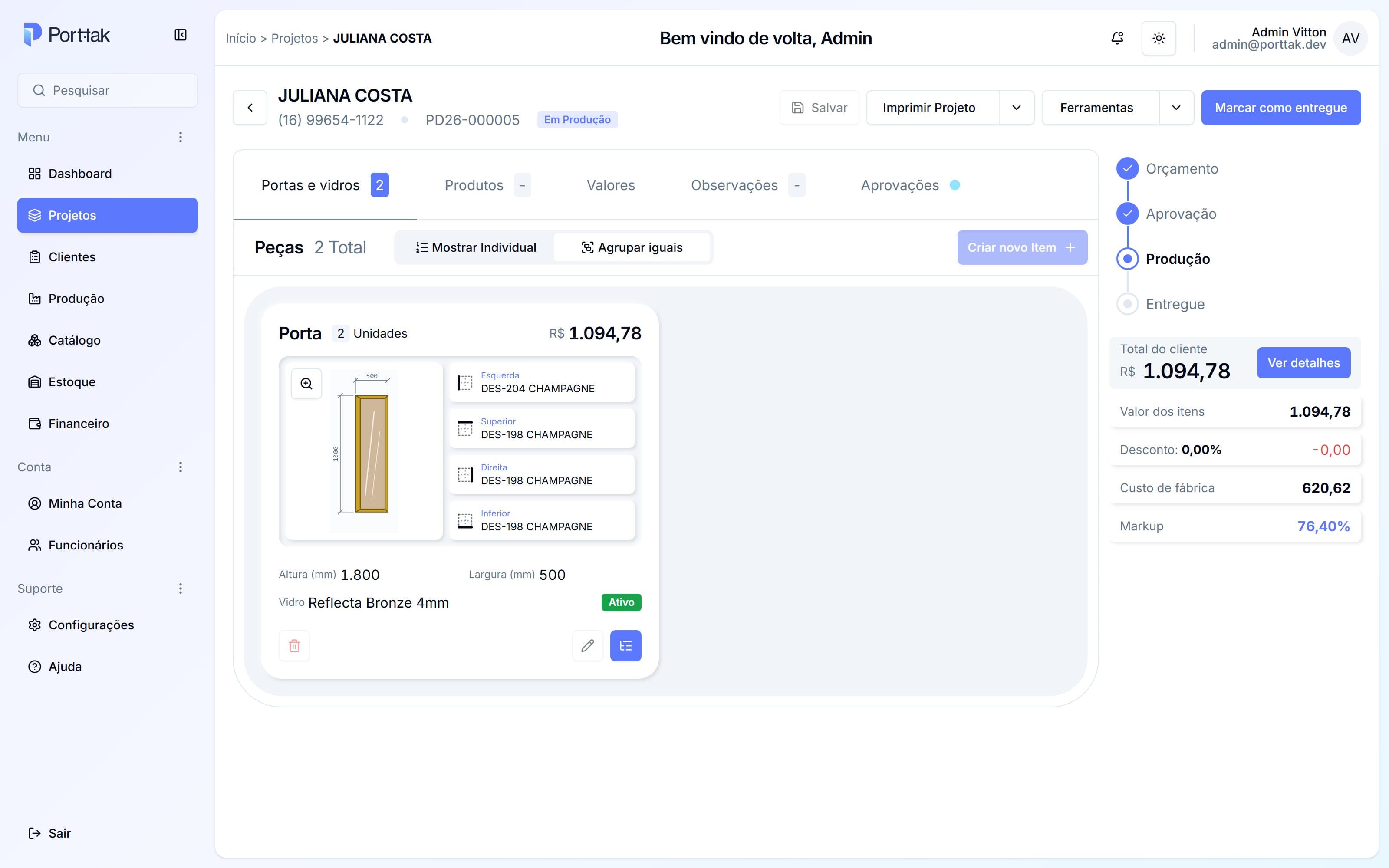Open Financeiro in sidebar
1389x868 pixels.
tap(107, 424)
